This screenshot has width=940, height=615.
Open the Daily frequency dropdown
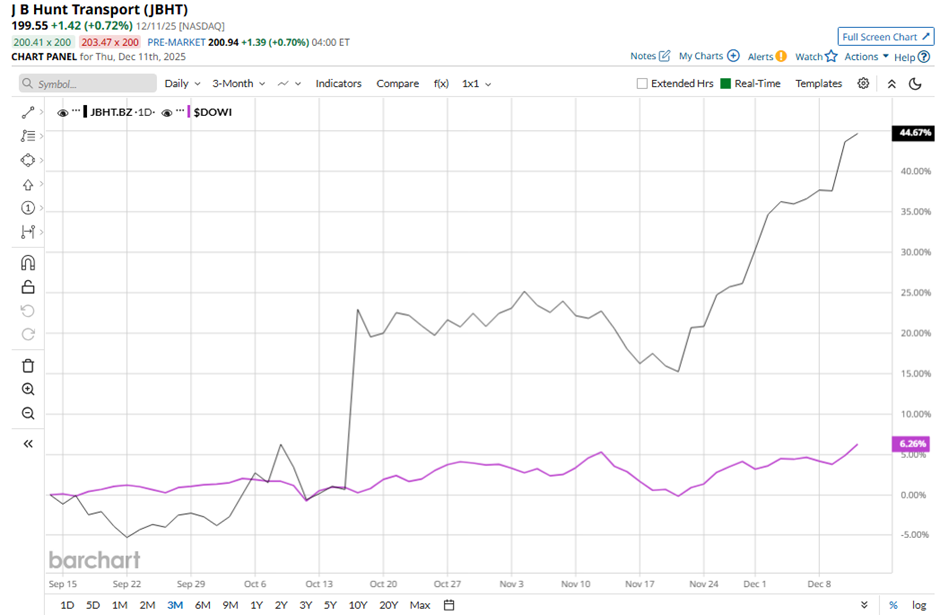click(182, 83)
